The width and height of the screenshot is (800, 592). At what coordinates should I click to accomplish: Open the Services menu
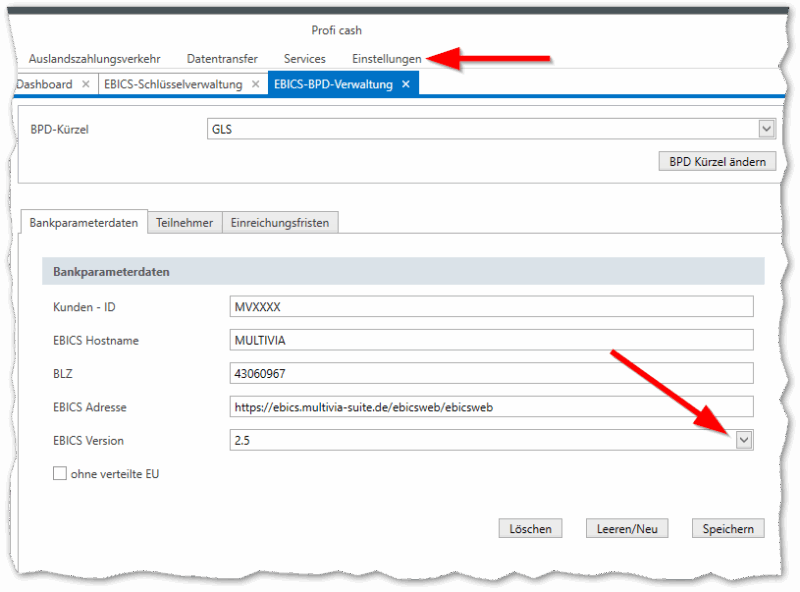click(x=304, y=58)
